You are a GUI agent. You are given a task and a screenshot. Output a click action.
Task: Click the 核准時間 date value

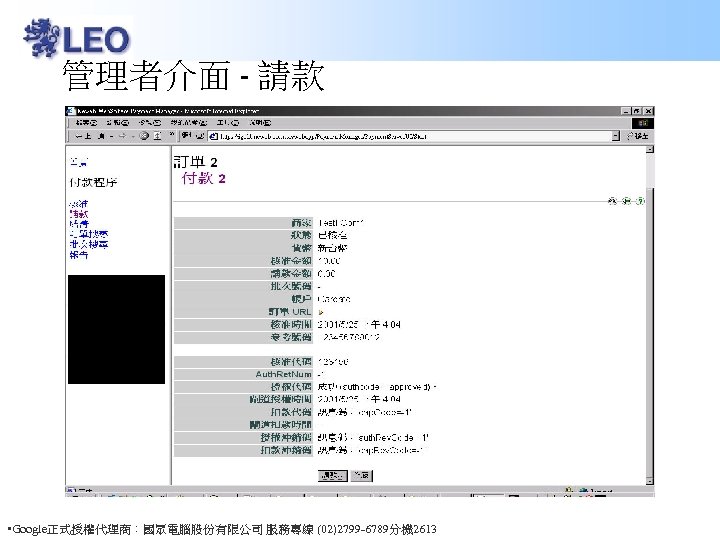click(x=359, y=325)
